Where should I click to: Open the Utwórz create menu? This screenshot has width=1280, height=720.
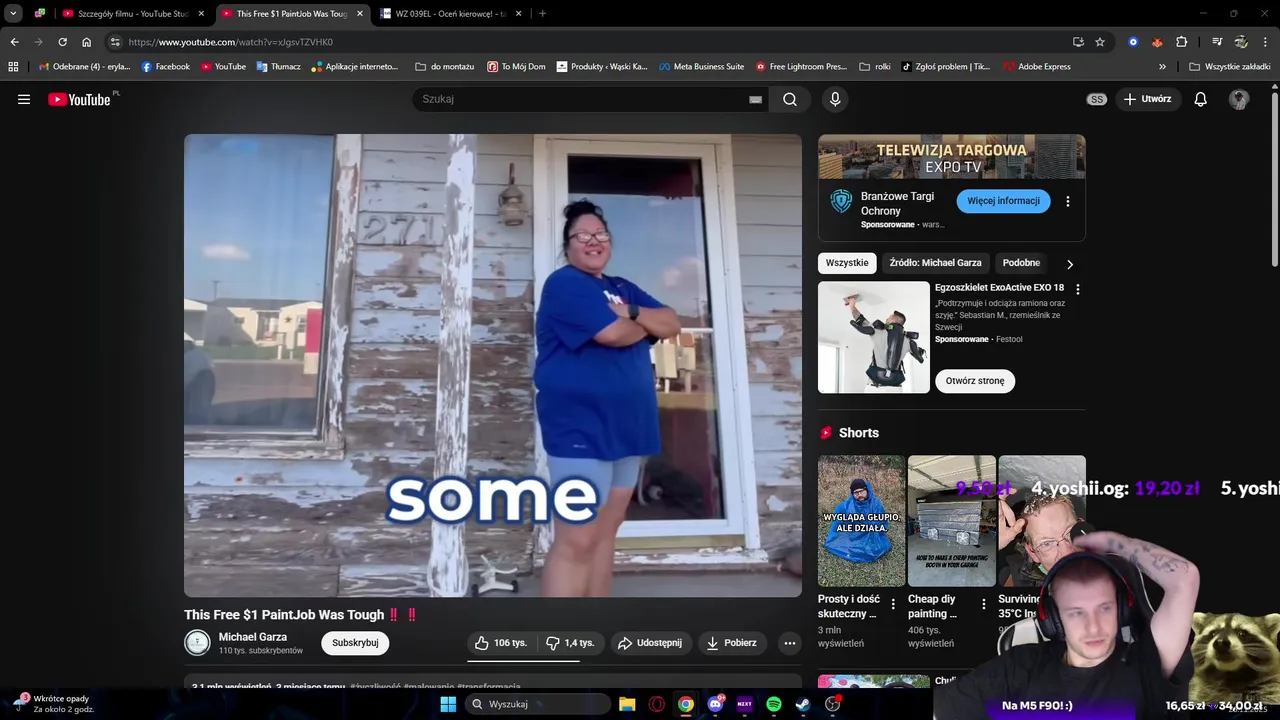point(1147,99)
